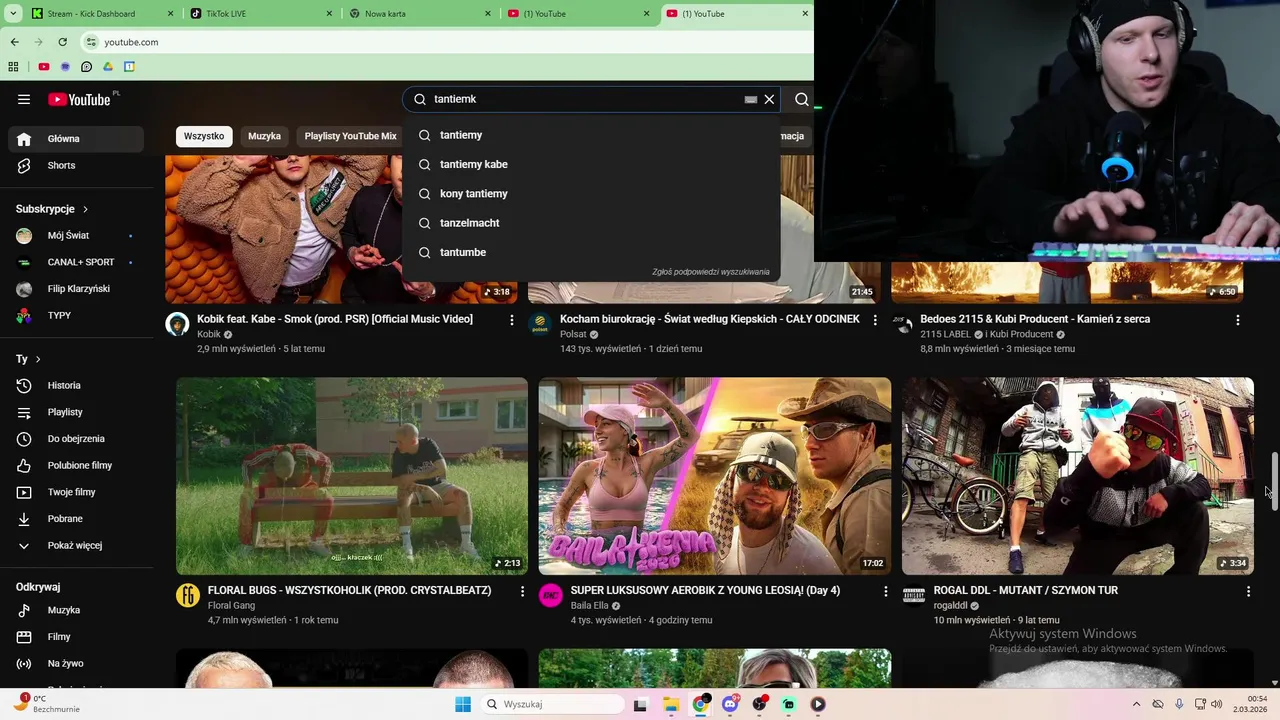Open File Explorer from the taskbar
Viewport: 1280px width, 720px height.
670,704
